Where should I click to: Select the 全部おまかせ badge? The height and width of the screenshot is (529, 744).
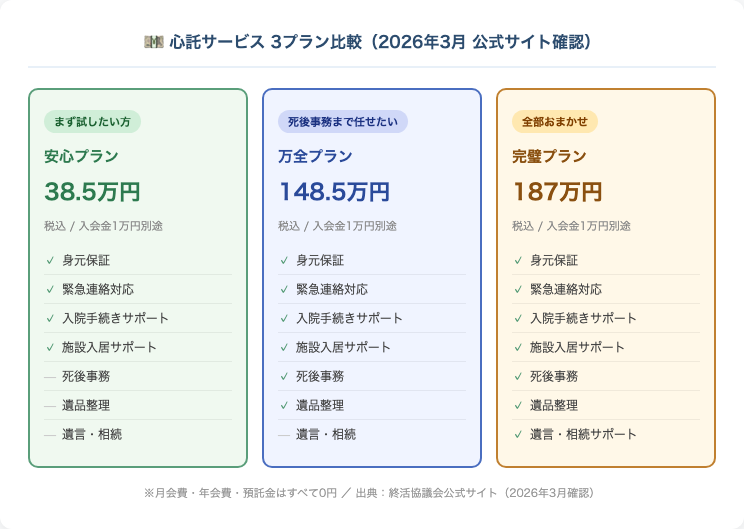point(555,121)
